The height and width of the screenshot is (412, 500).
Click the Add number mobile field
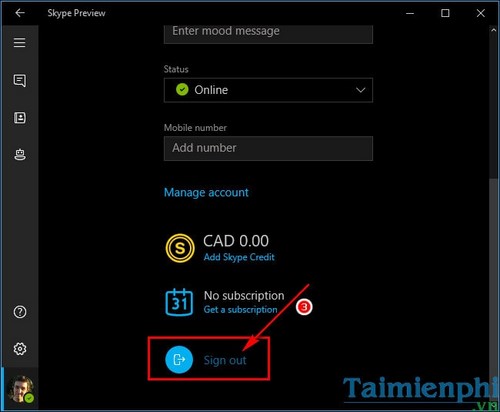click(268, 148)
